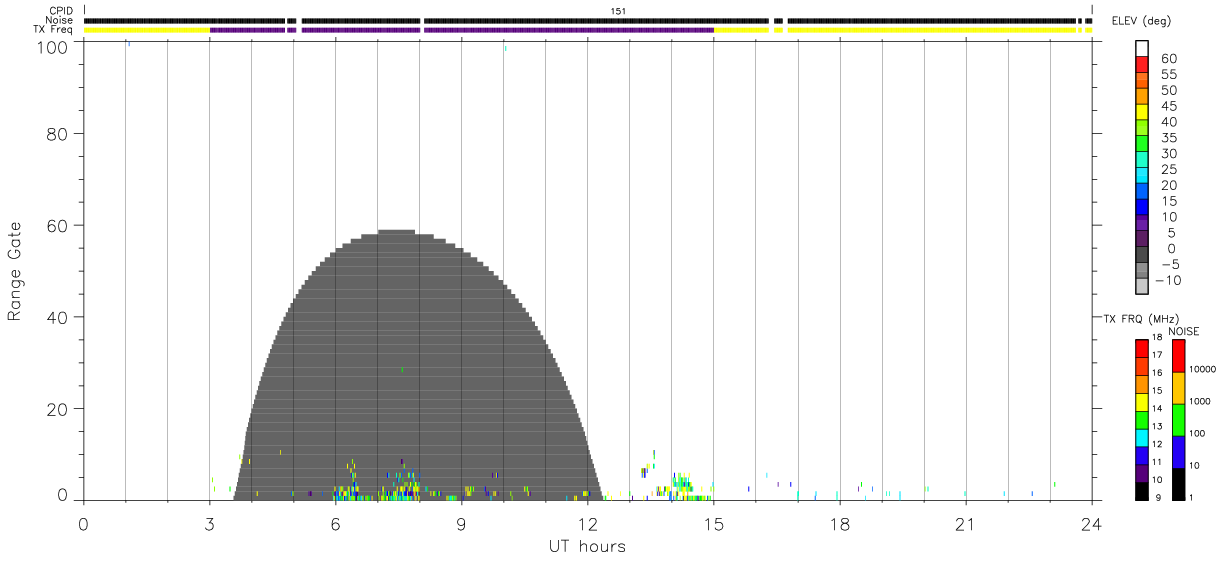Select the NOISE legend title
1228x567 pixels.
pos(1184,331)
